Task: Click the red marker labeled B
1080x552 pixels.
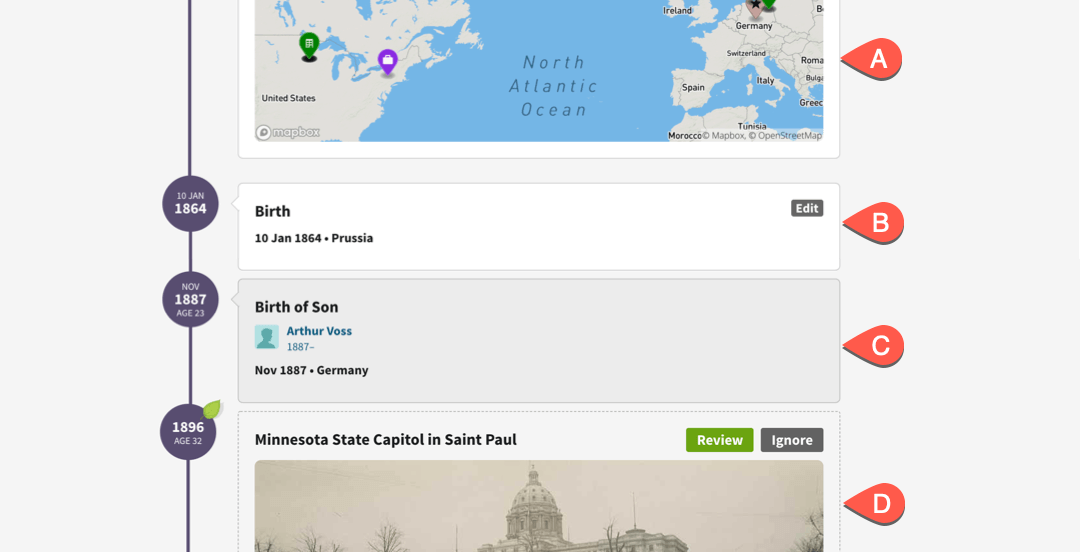Action: click(x=876, y=223)
